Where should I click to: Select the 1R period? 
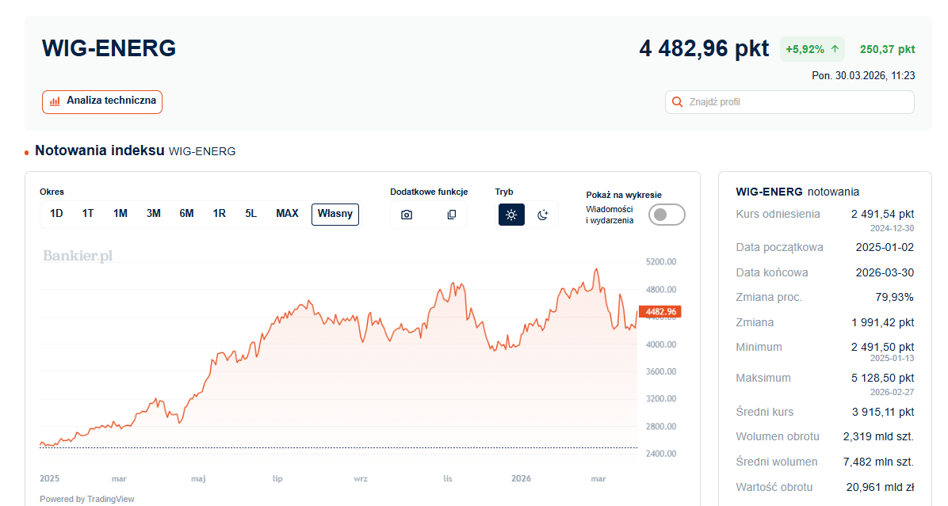pyautogui.click(x=219, y=213)
